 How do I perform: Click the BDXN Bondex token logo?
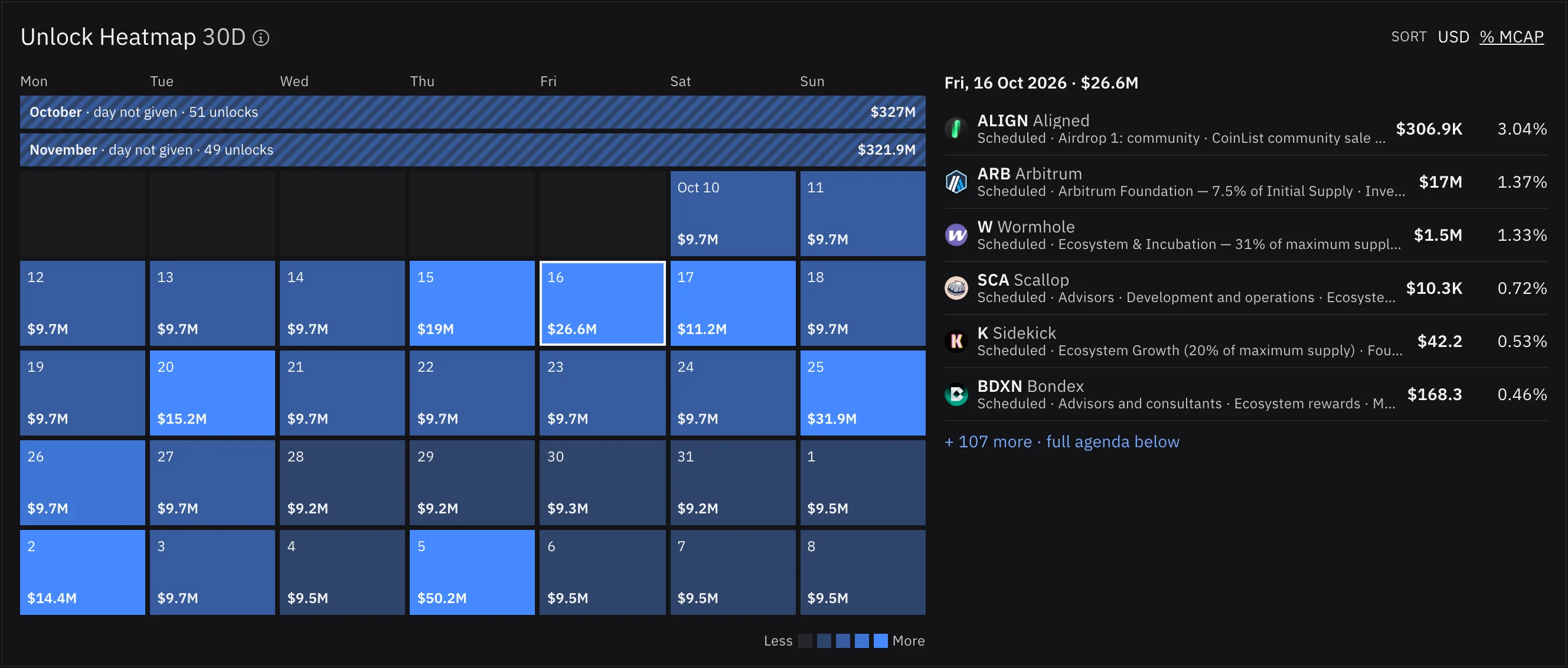[956, 394]
